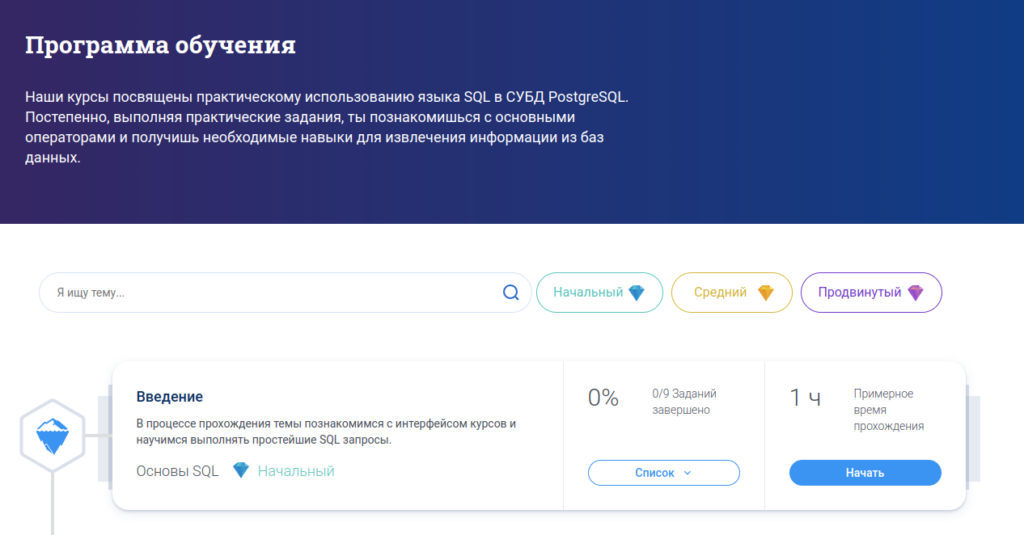This screenshot has width=1024, height=535.
Task: Open the Список dropdown
Action: click(x=663, y=473)
